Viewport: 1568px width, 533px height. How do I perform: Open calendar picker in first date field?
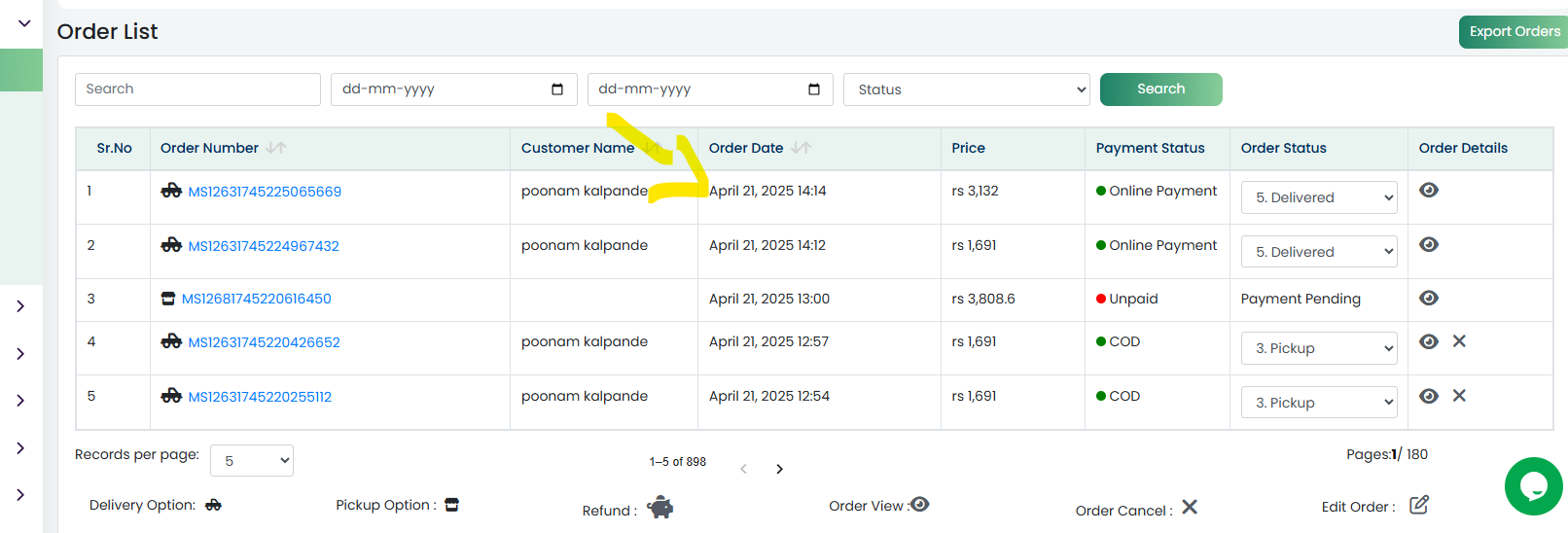click(557, 89)
